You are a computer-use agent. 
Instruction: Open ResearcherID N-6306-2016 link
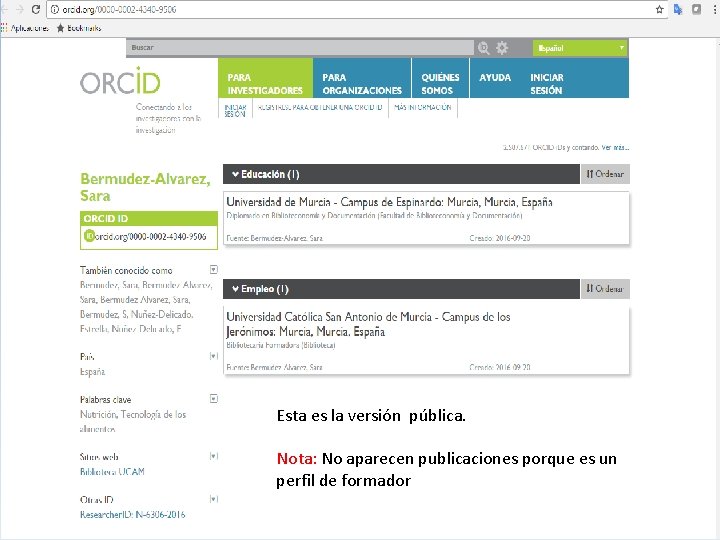[132, 514]
